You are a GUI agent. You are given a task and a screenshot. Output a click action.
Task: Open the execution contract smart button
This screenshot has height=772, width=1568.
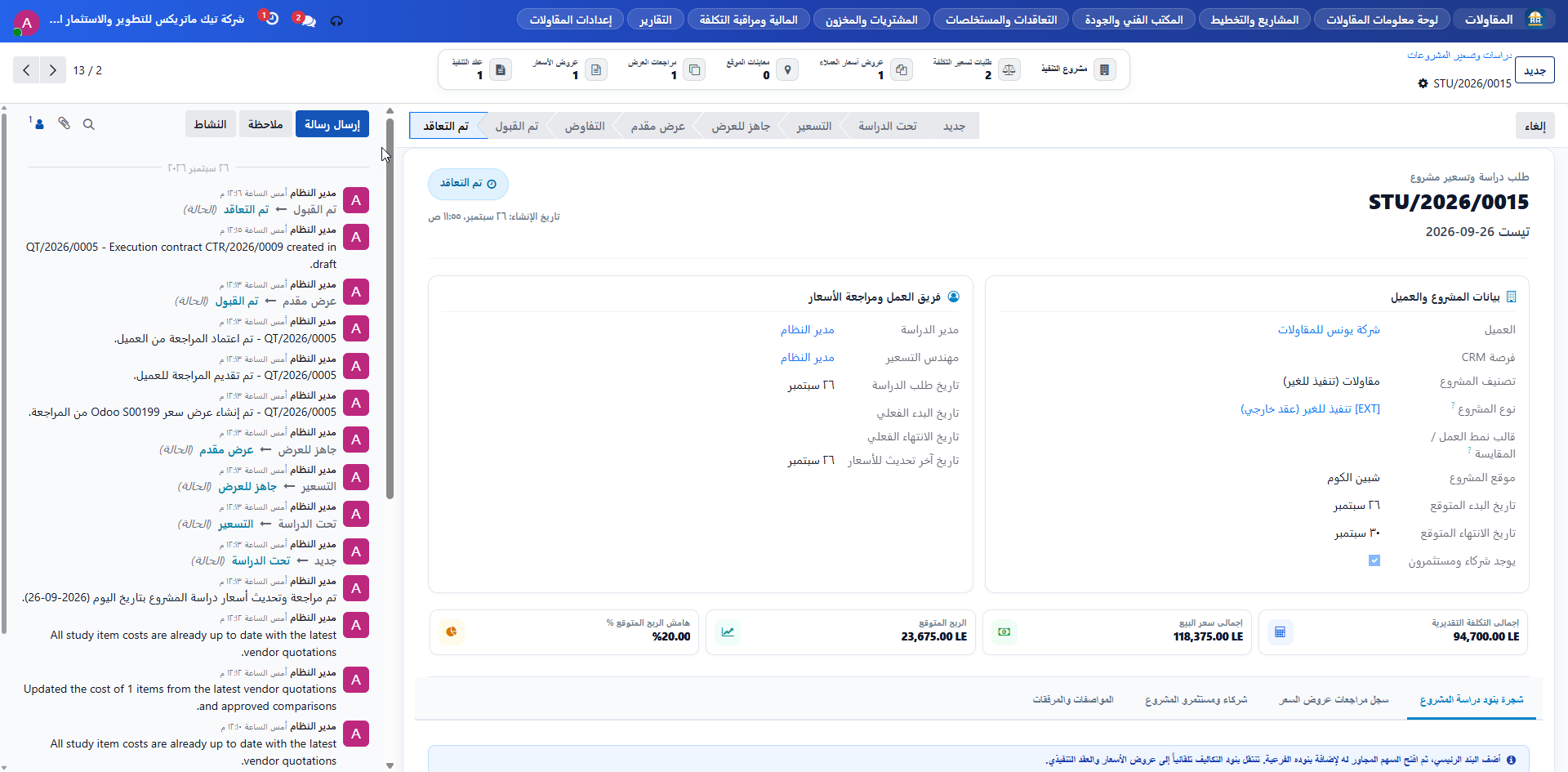pyautogui.click(x=480, y=69)
